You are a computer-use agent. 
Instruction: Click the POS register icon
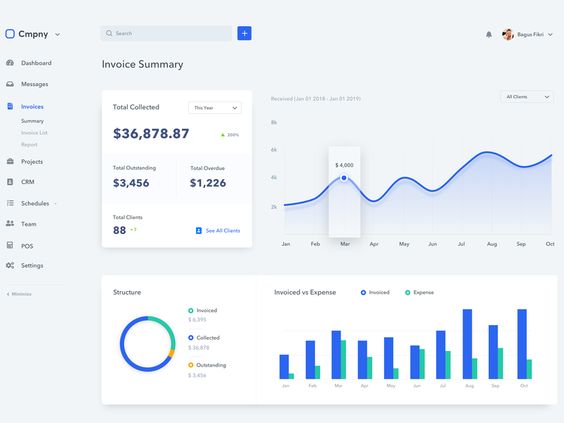pyautogui.click(x=10, y=245)
